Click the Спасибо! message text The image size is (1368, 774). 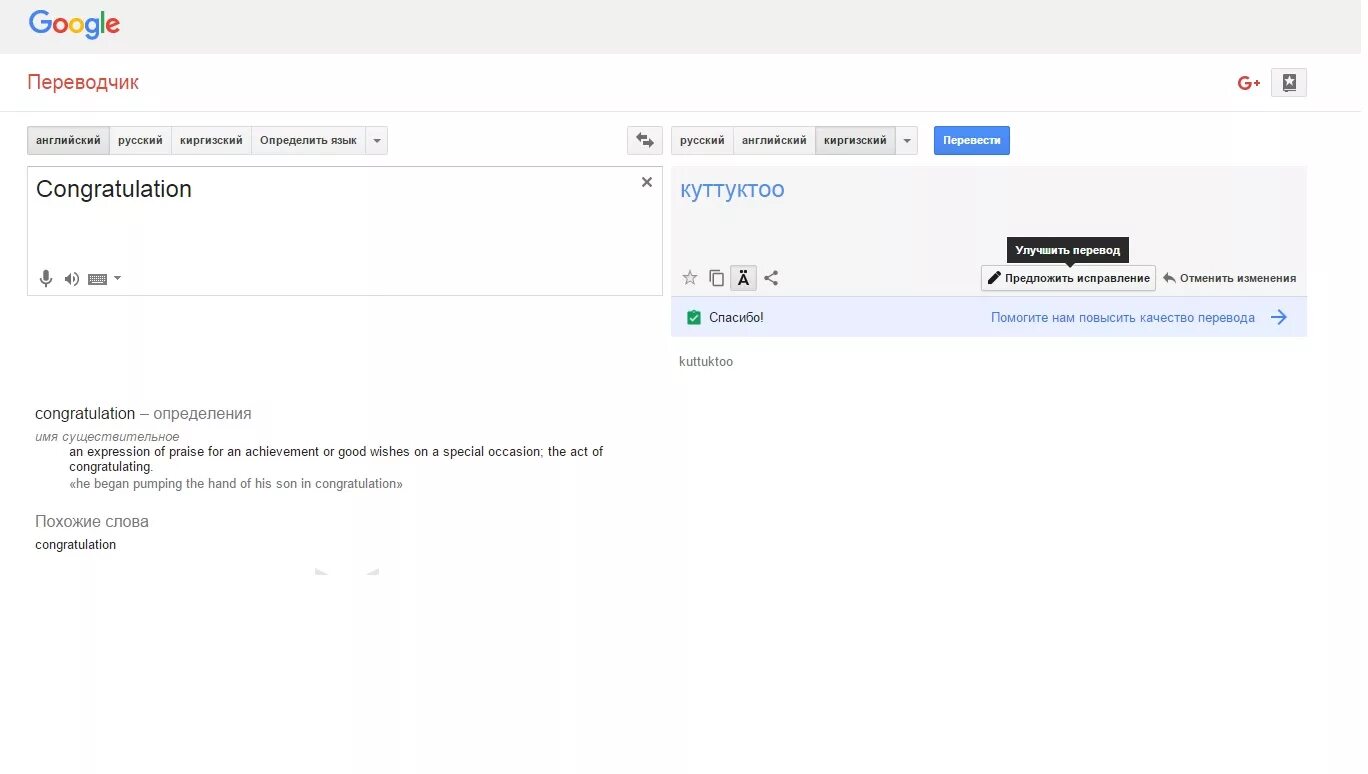[x=736, y=317]
